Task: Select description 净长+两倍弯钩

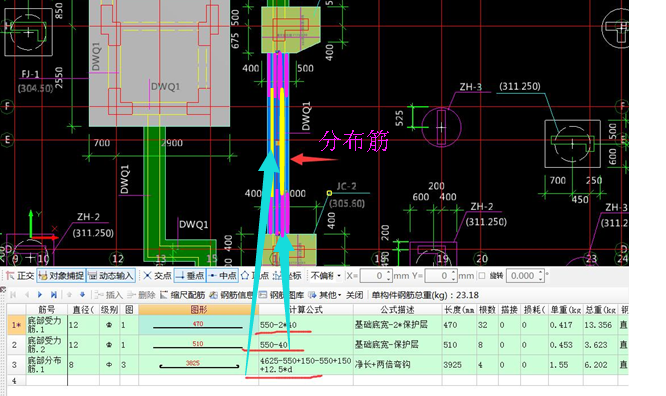Action: click(x=397, y=365)
